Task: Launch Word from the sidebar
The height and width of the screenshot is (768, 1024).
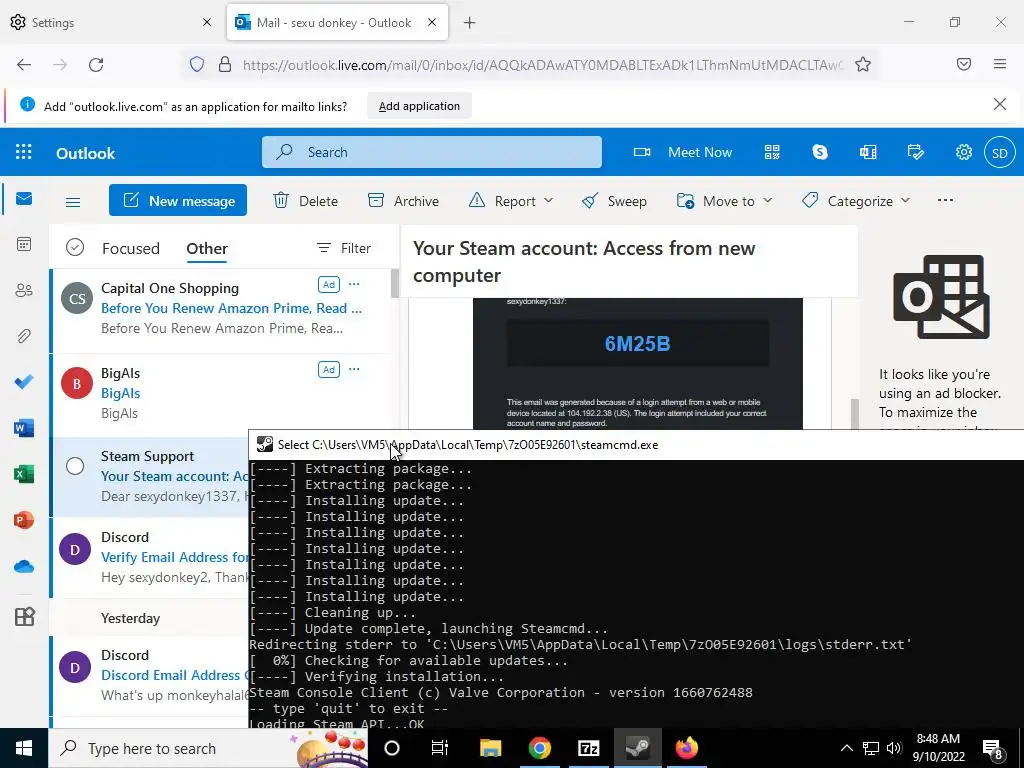Action: [24, 428]
